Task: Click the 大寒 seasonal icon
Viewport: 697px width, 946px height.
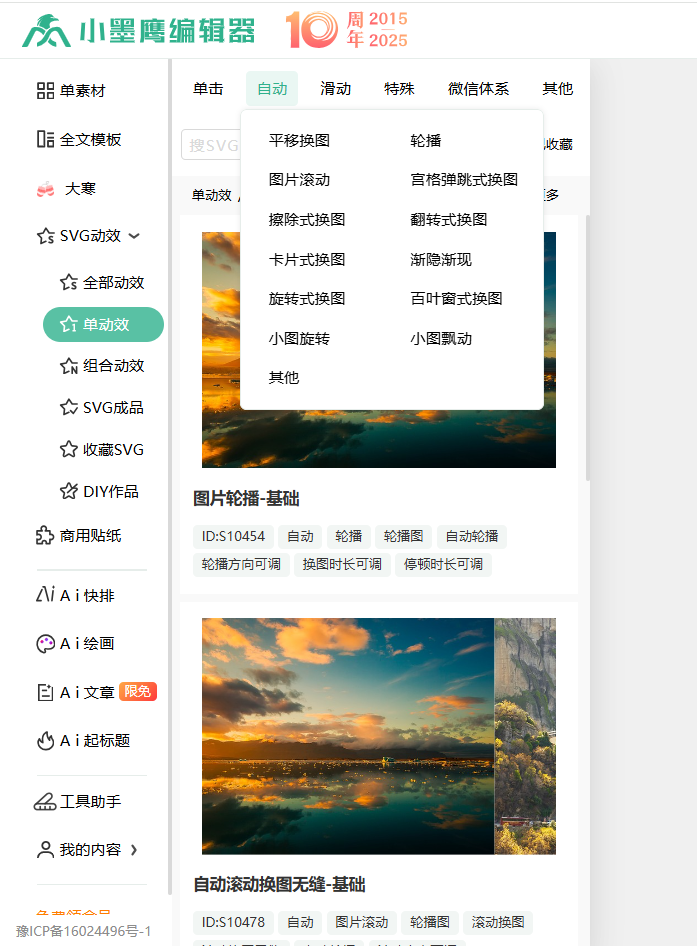Action: 46,189
